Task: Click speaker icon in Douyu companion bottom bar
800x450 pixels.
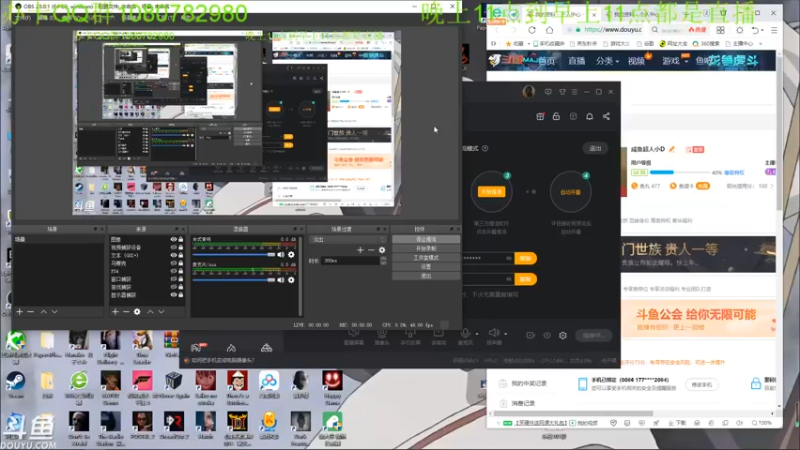Action: pos(493,333)
